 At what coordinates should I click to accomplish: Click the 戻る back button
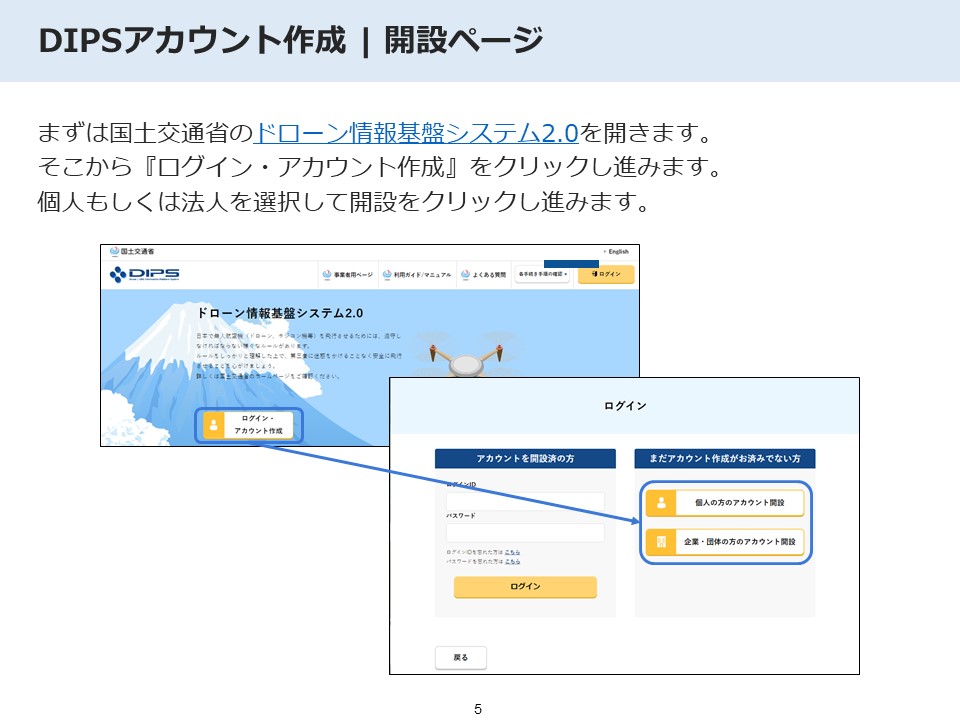click(x=461, y=658)
